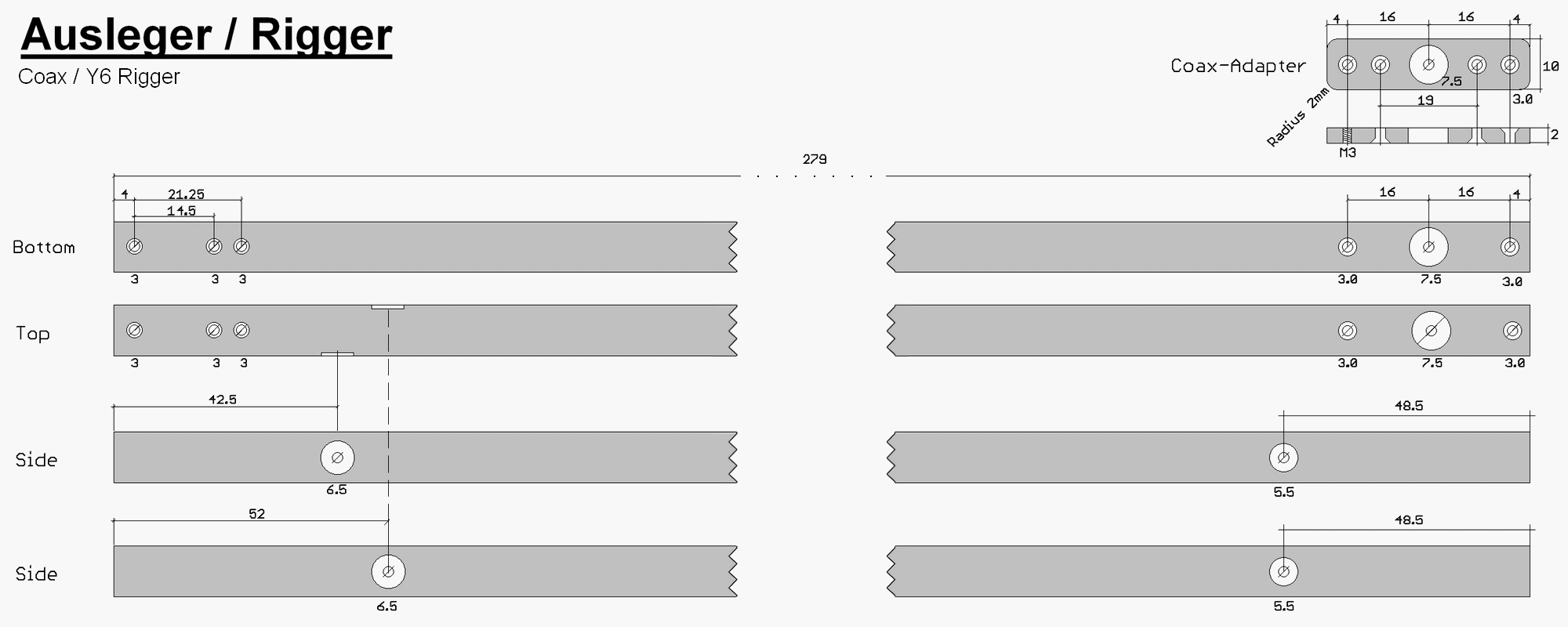
Task: Click the 7.5 hole in the Top view
Action: (x=1431, y=331)
